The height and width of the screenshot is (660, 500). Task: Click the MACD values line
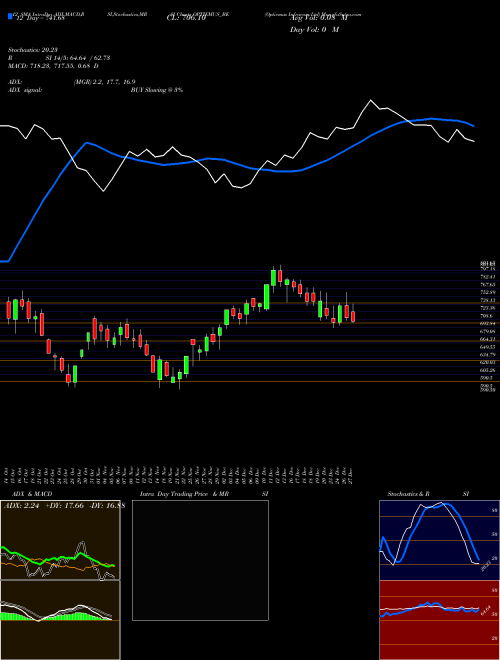53,66
